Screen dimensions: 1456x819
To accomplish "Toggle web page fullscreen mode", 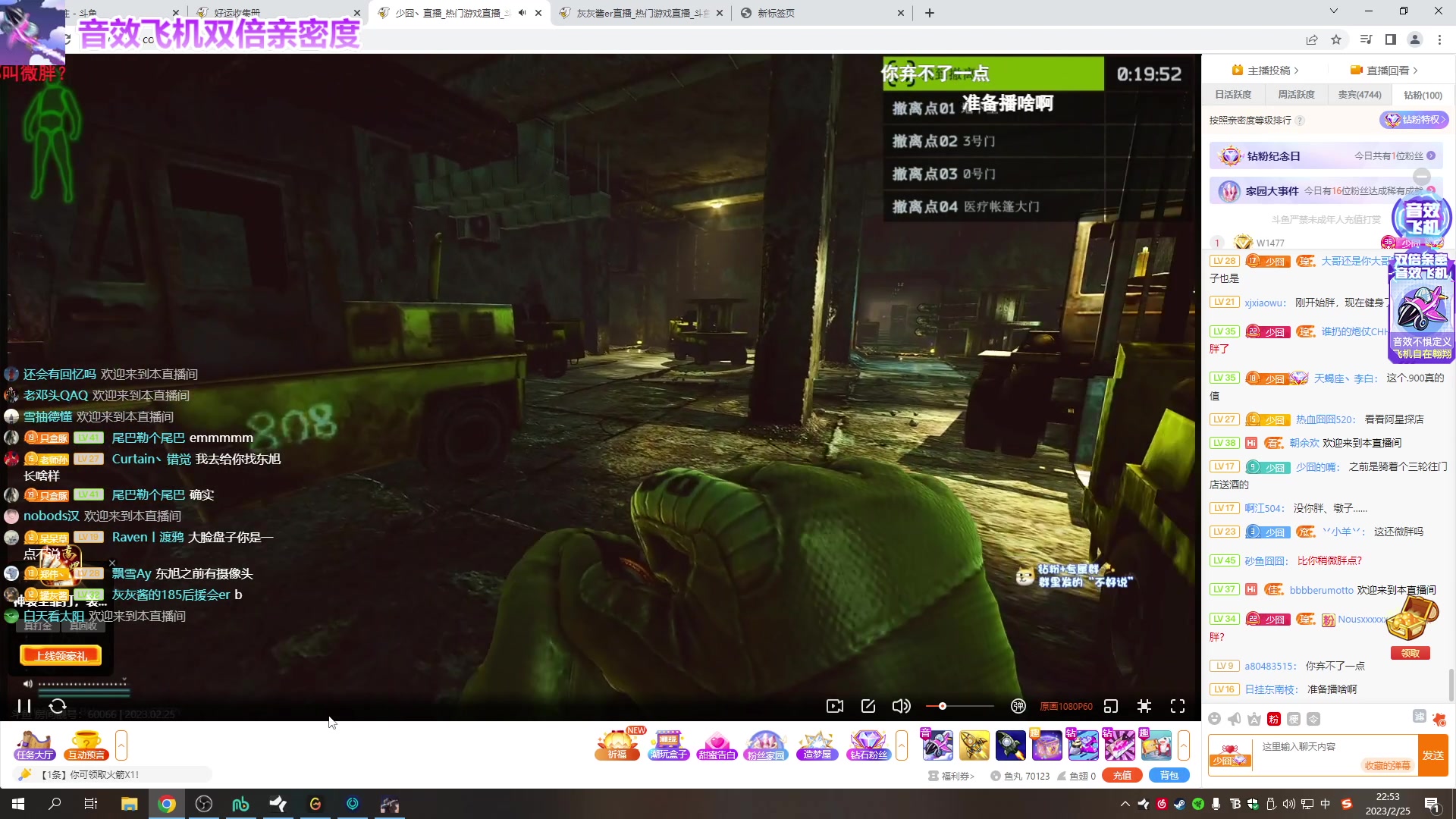I will (1144, 706).
